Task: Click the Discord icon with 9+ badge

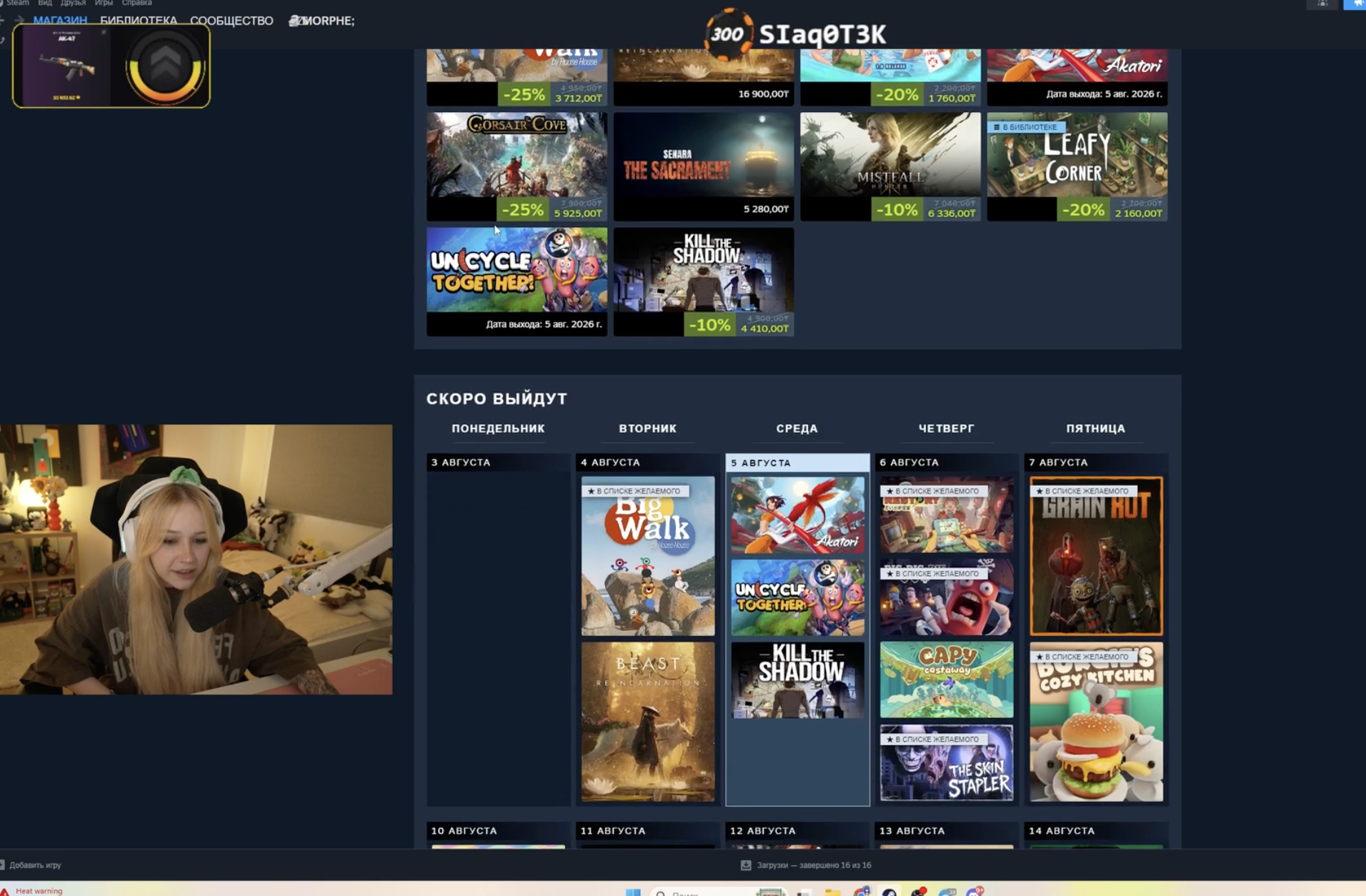Action: [x=975, y=892]
